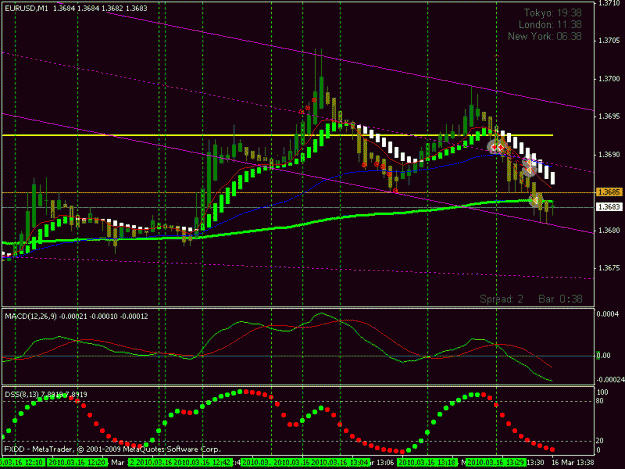Select the white 1.3683 current price tag
This screenshot has width=625, height=469.
click(x=609, y=207)
